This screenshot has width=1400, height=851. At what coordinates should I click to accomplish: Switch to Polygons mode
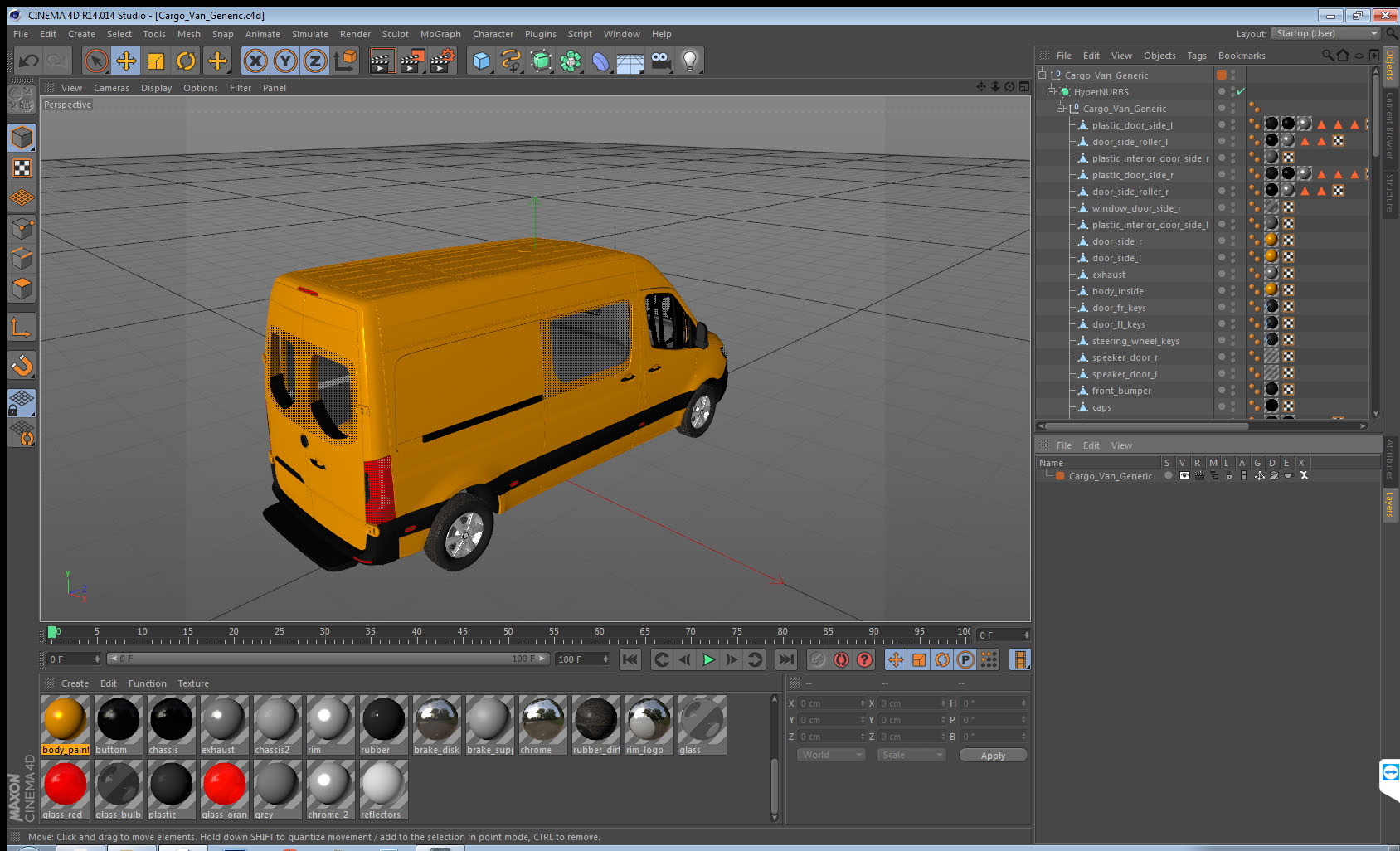coord(22,289)
